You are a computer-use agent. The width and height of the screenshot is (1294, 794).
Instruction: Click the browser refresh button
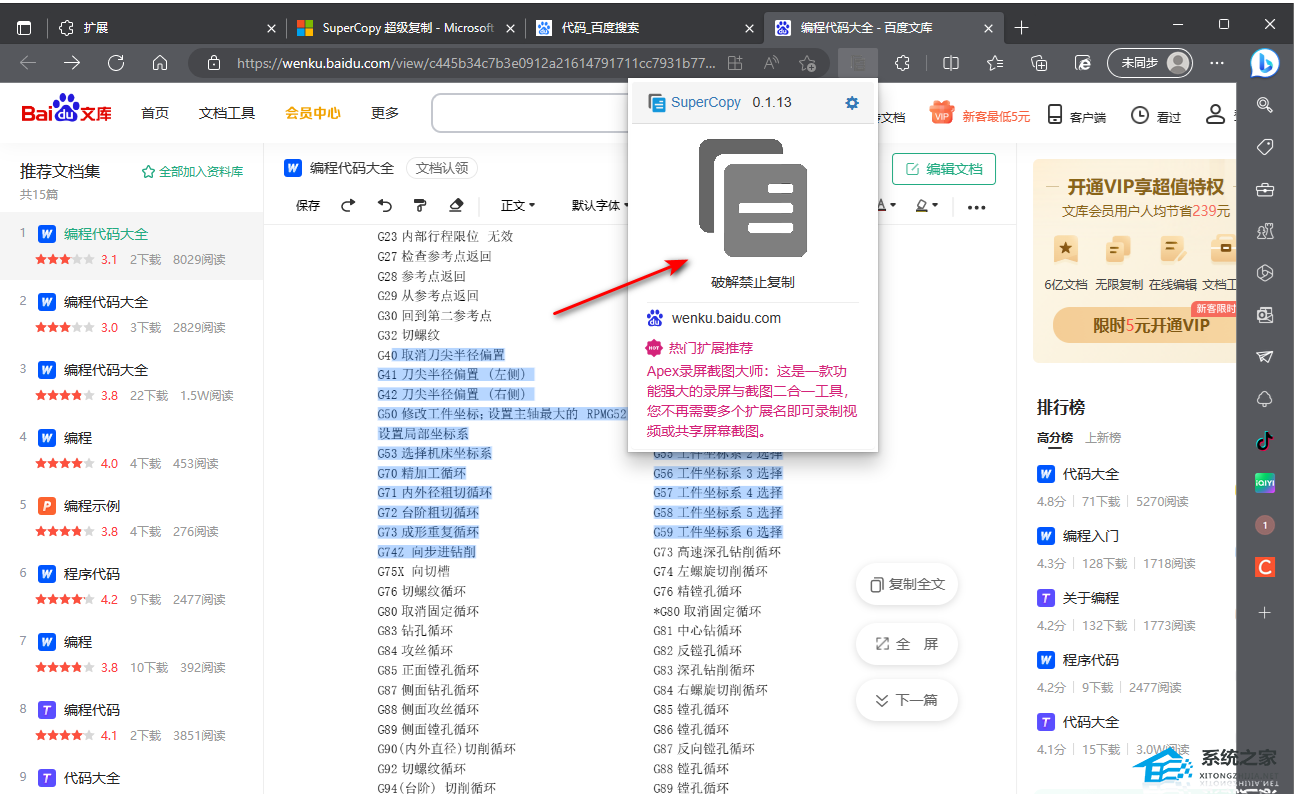click(116, 63)
